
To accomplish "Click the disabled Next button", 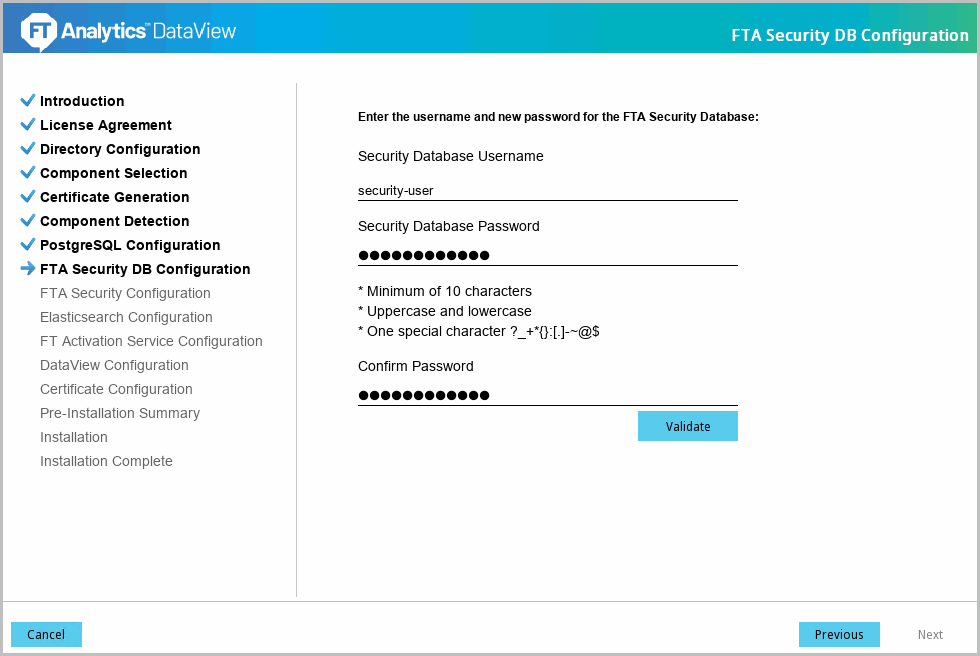I will pyautogui.click(x=930, y=635).
